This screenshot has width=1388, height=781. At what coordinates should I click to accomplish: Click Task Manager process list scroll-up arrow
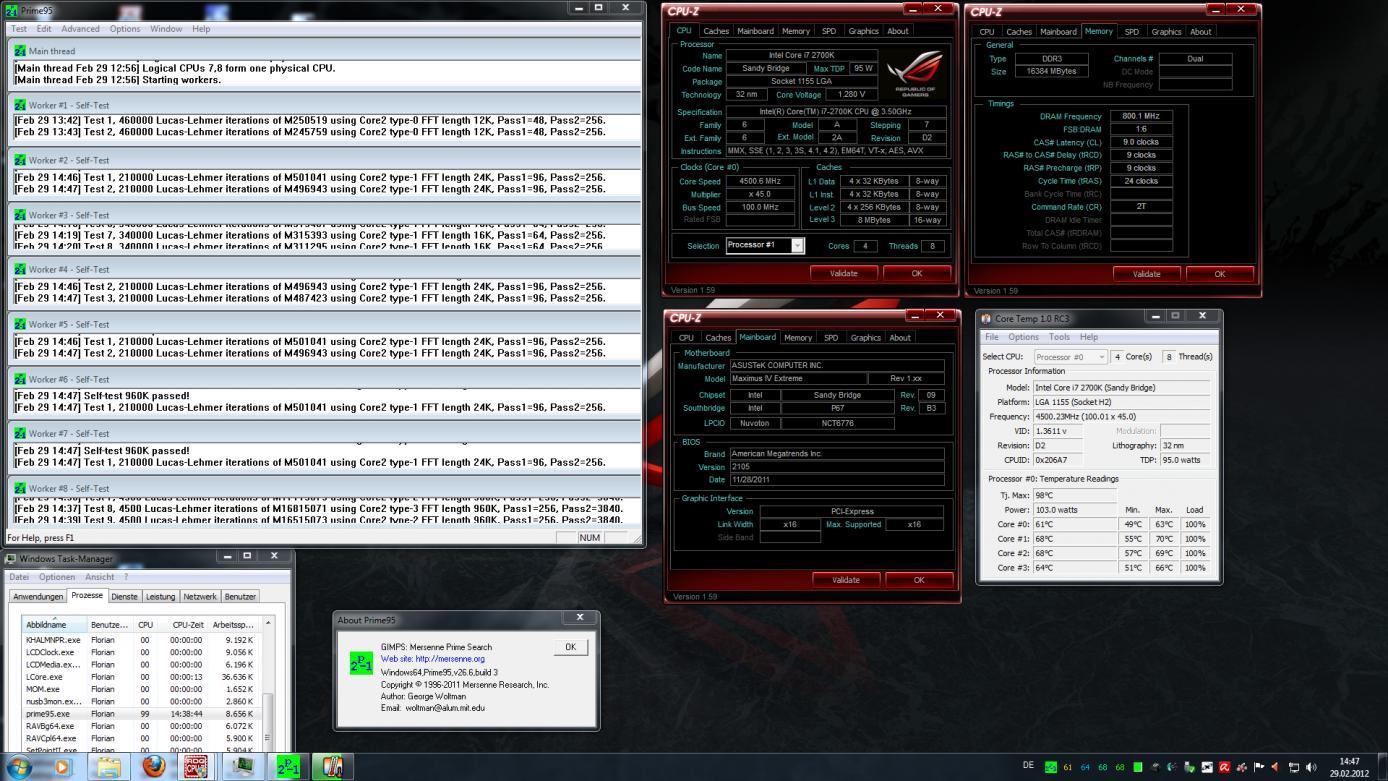266,623
